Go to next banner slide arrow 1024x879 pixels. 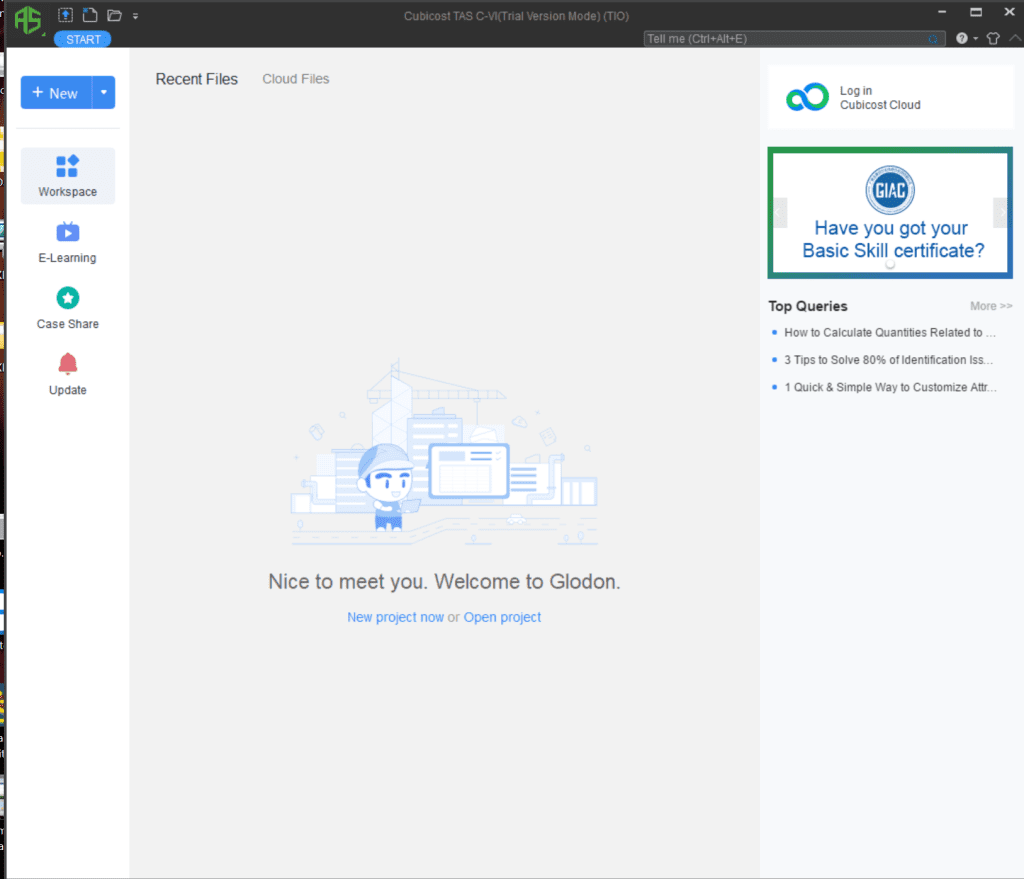coord(1000,213)
